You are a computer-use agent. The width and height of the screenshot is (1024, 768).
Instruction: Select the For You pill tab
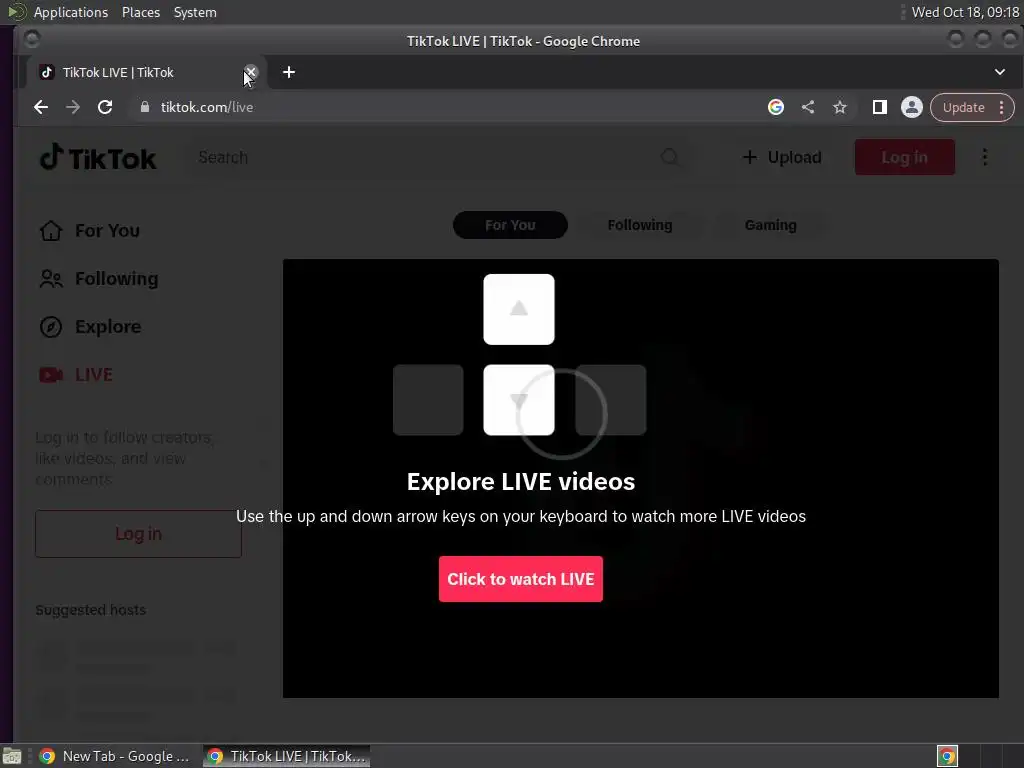pos(510,225)
